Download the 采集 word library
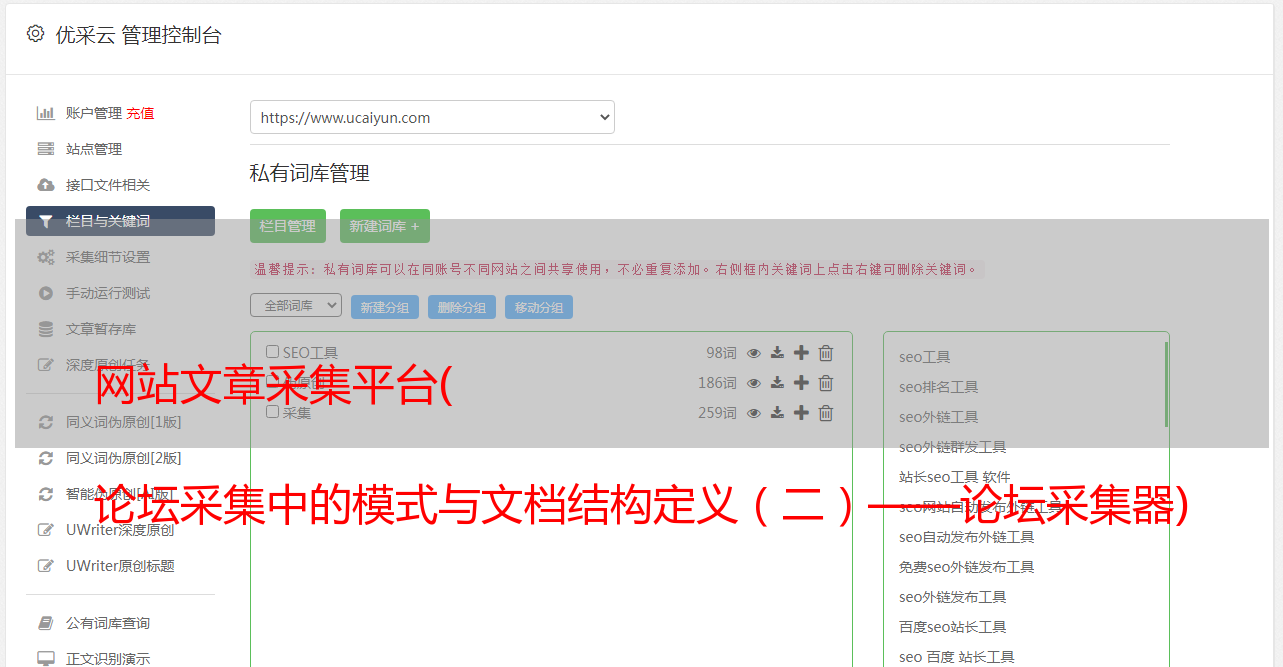 coord(777,413)
